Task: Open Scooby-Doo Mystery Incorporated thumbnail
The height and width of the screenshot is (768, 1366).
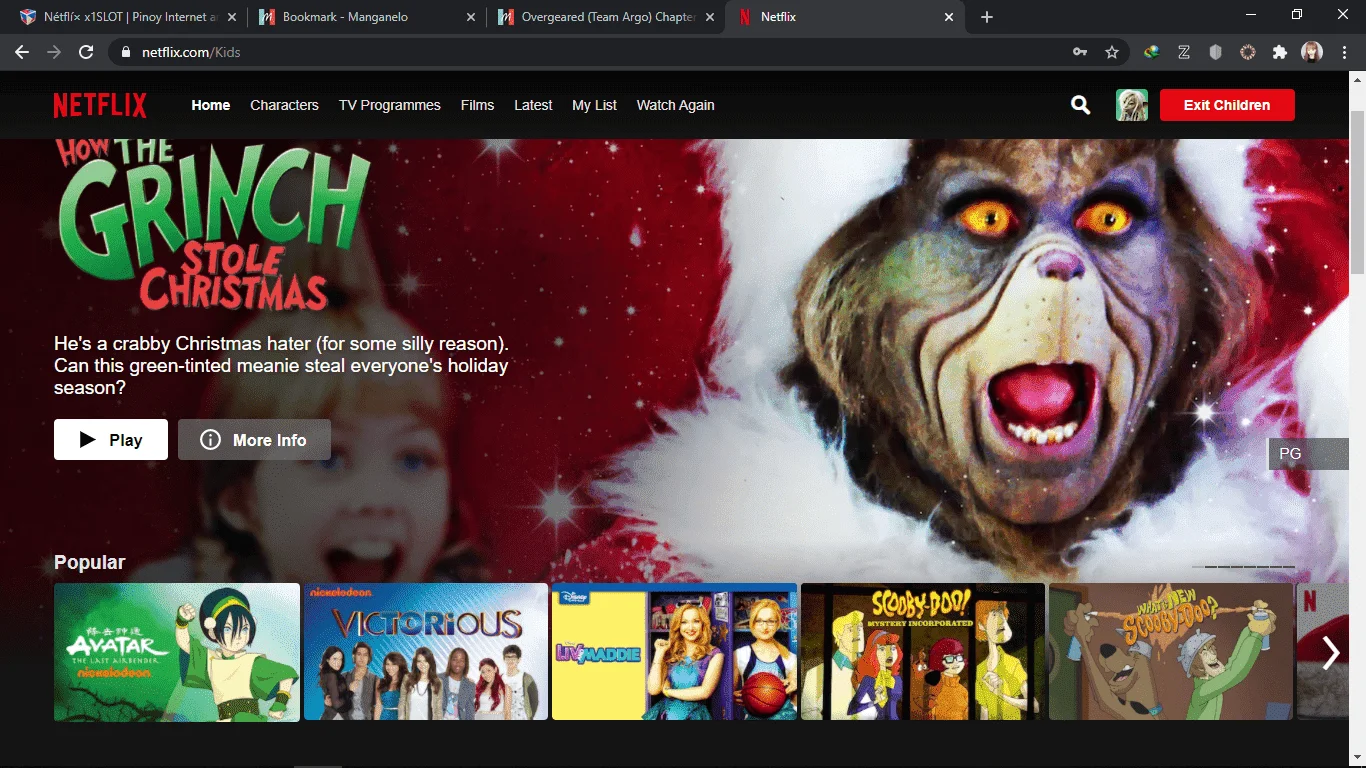Action: [x=923, y=652]
